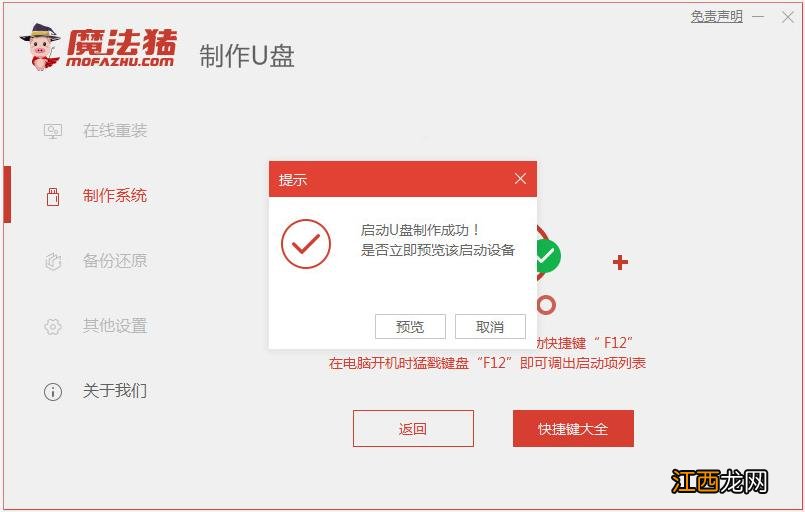
Task: Click 取消 to dismiss the prompt
Action: click(x=490, y=327)
